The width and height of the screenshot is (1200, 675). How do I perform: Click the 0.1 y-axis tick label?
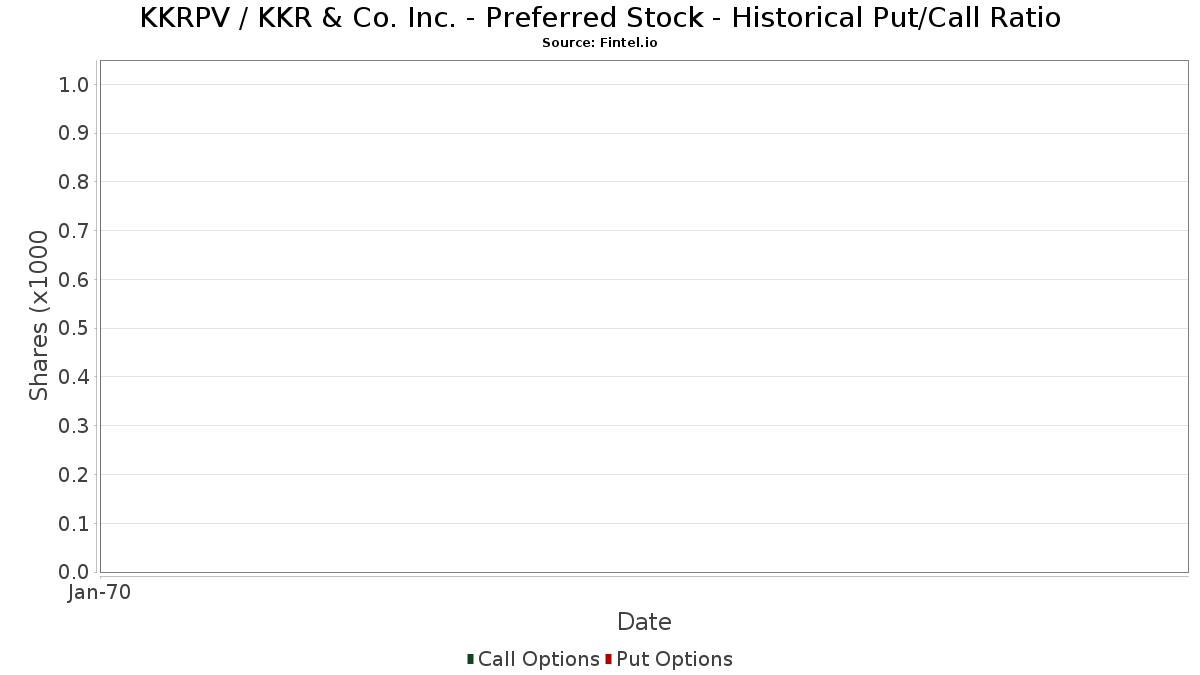(75, 523)
